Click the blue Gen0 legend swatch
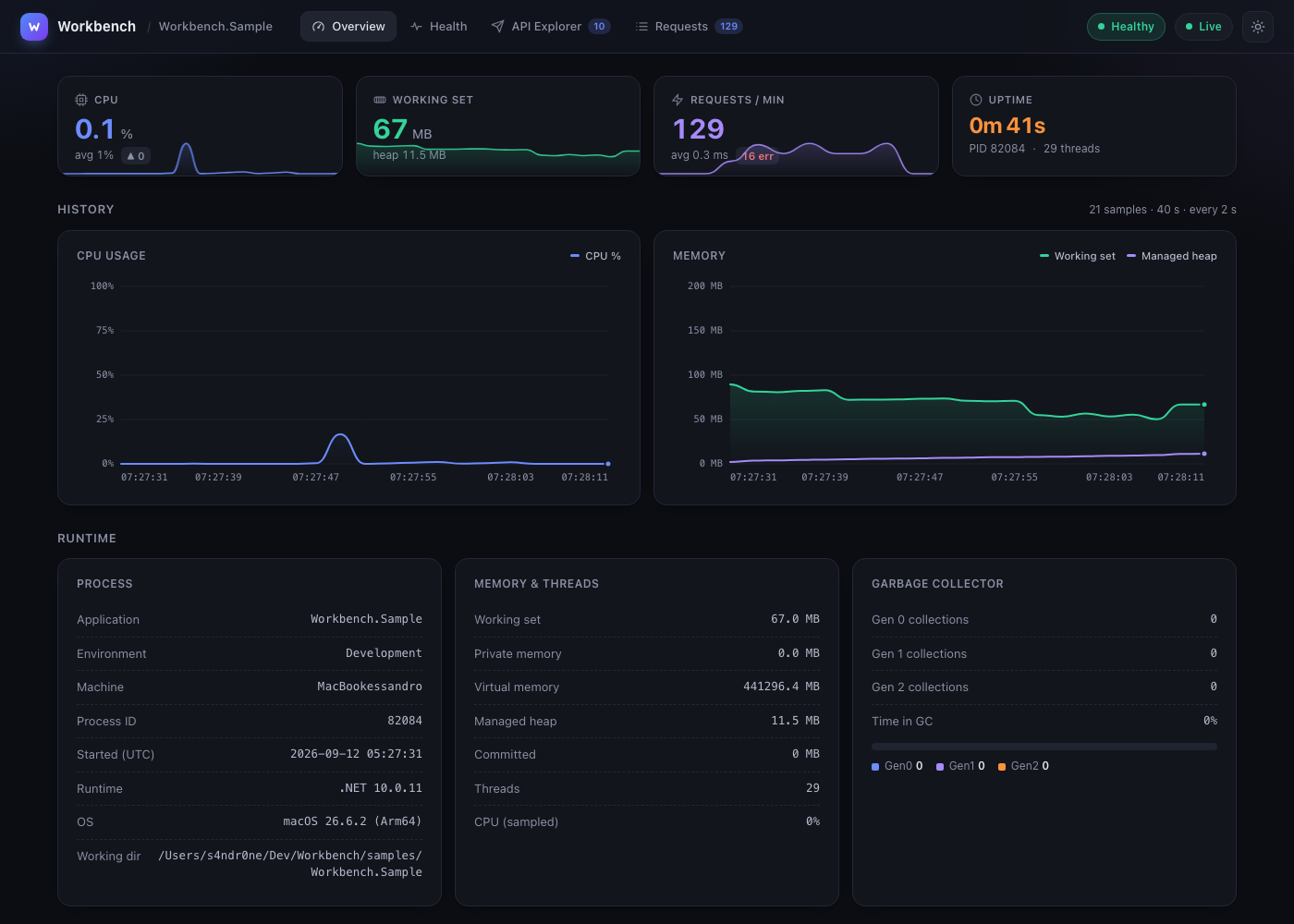 [875, 767]
